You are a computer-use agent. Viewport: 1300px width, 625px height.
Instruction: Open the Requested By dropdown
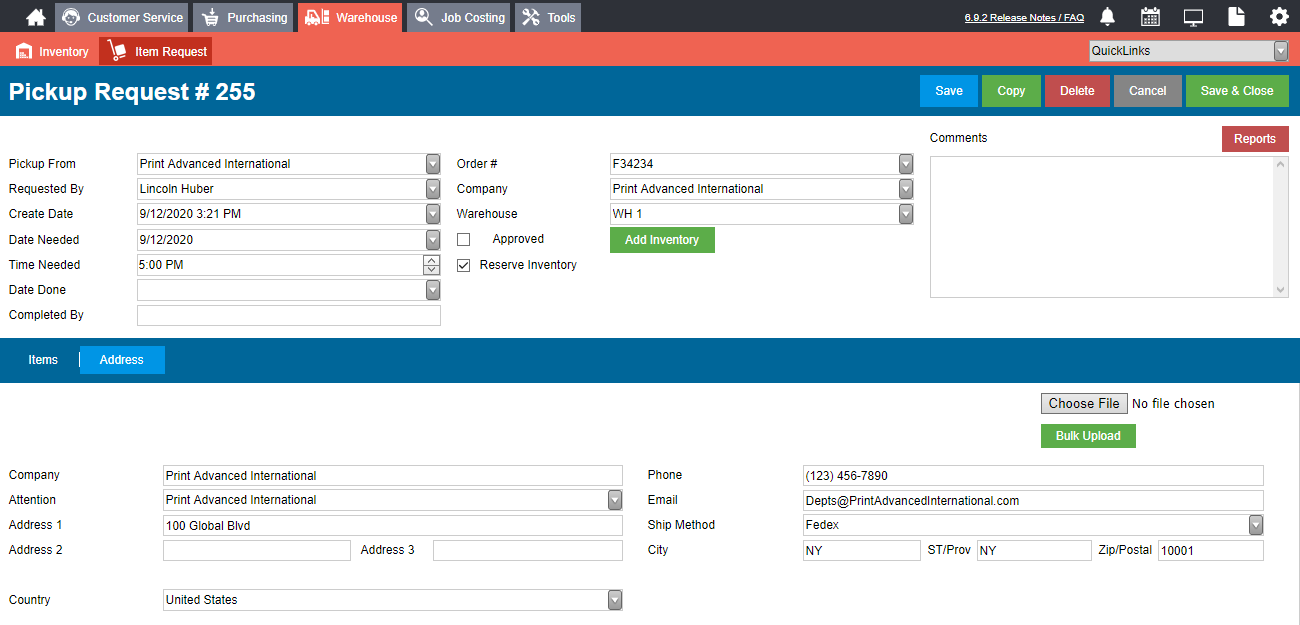[433, 189]
